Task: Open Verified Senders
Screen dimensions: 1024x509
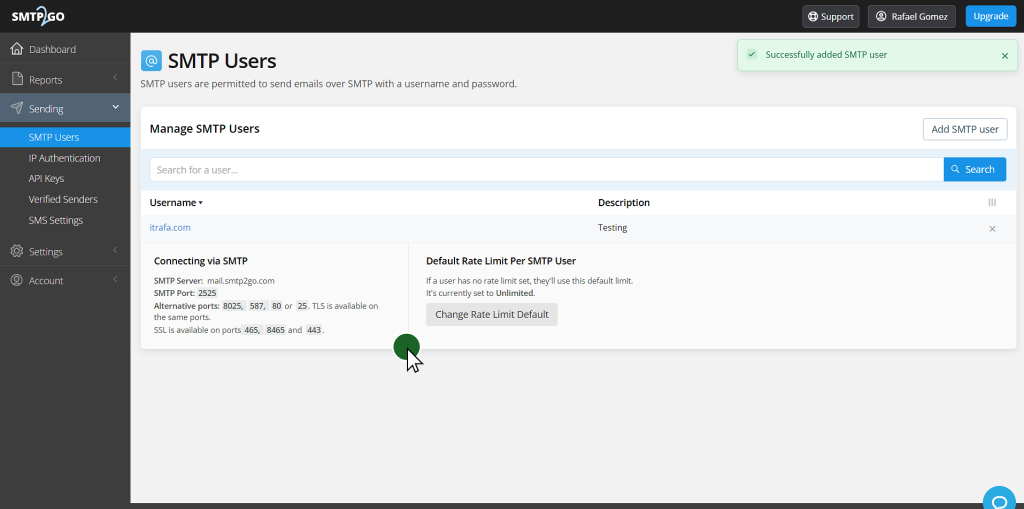Action: pyautogui.click(x=63, y=199)
